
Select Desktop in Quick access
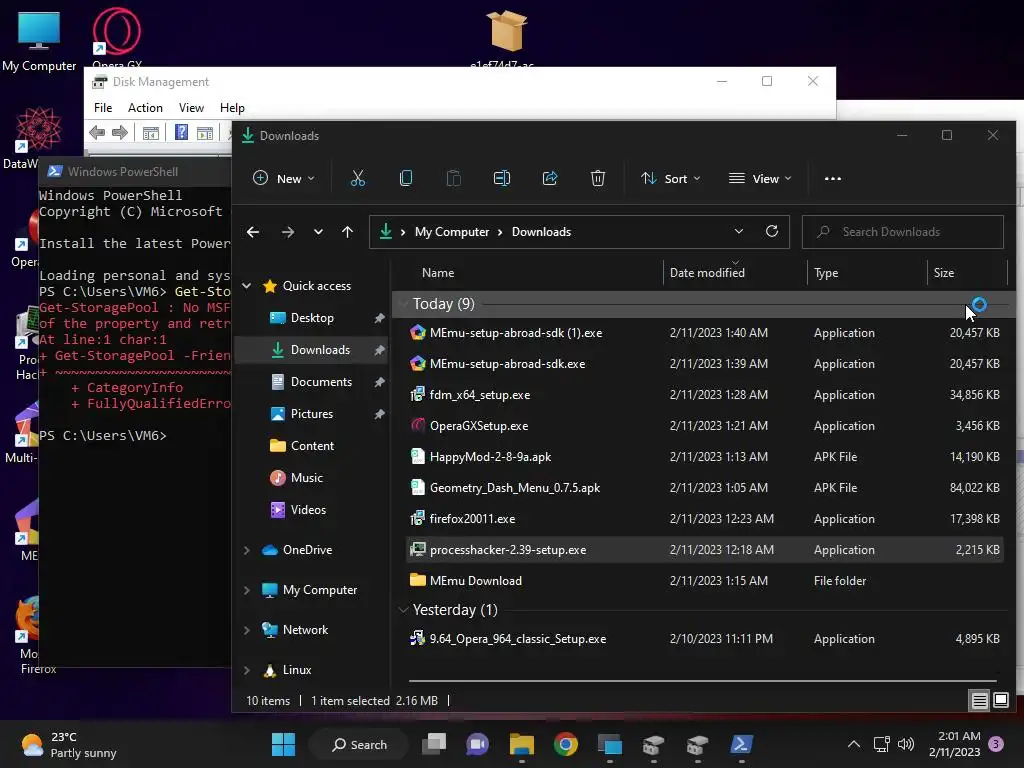click(312, 318)
